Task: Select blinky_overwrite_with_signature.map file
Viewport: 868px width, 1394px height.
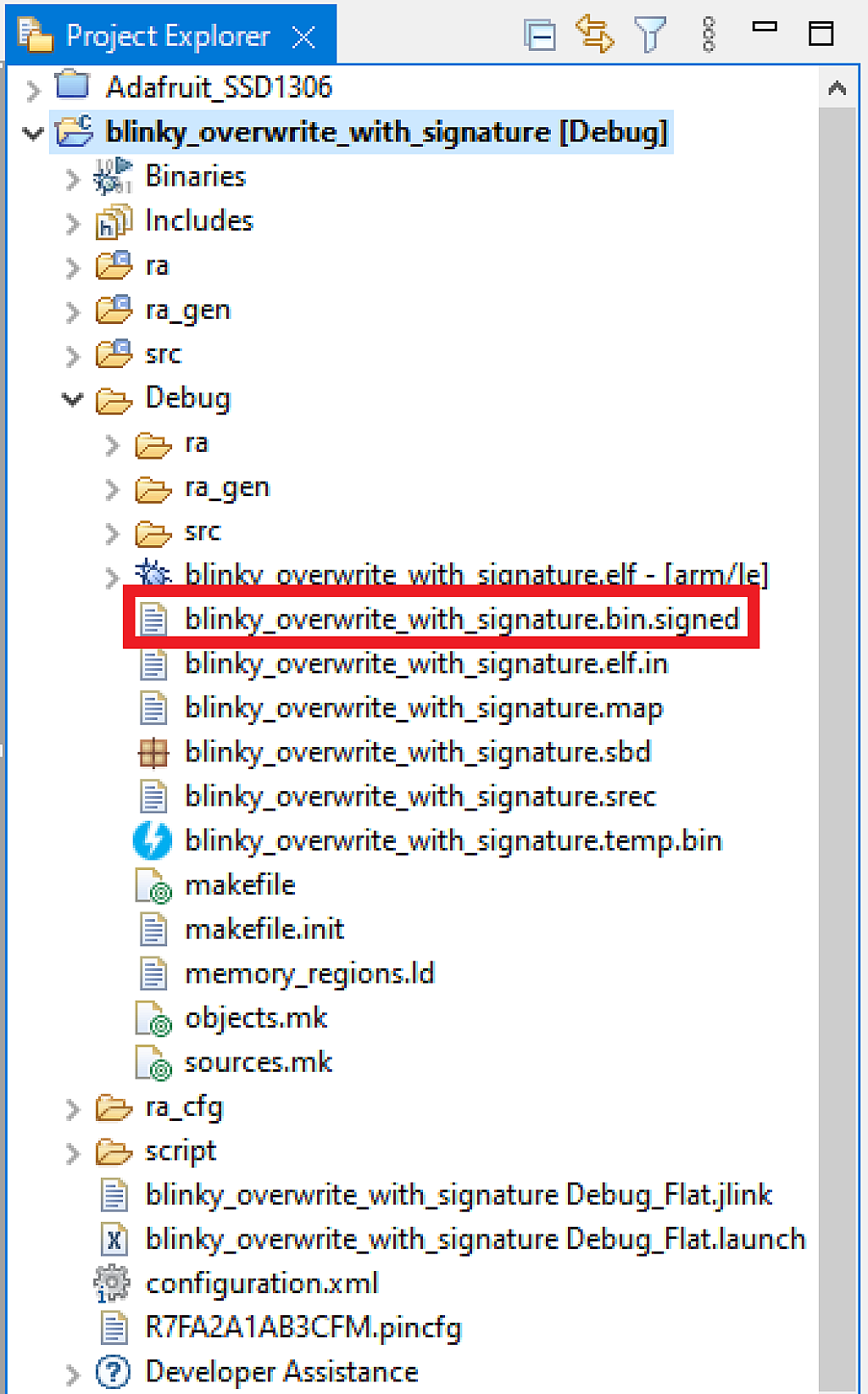Action: tap(424, 708)
